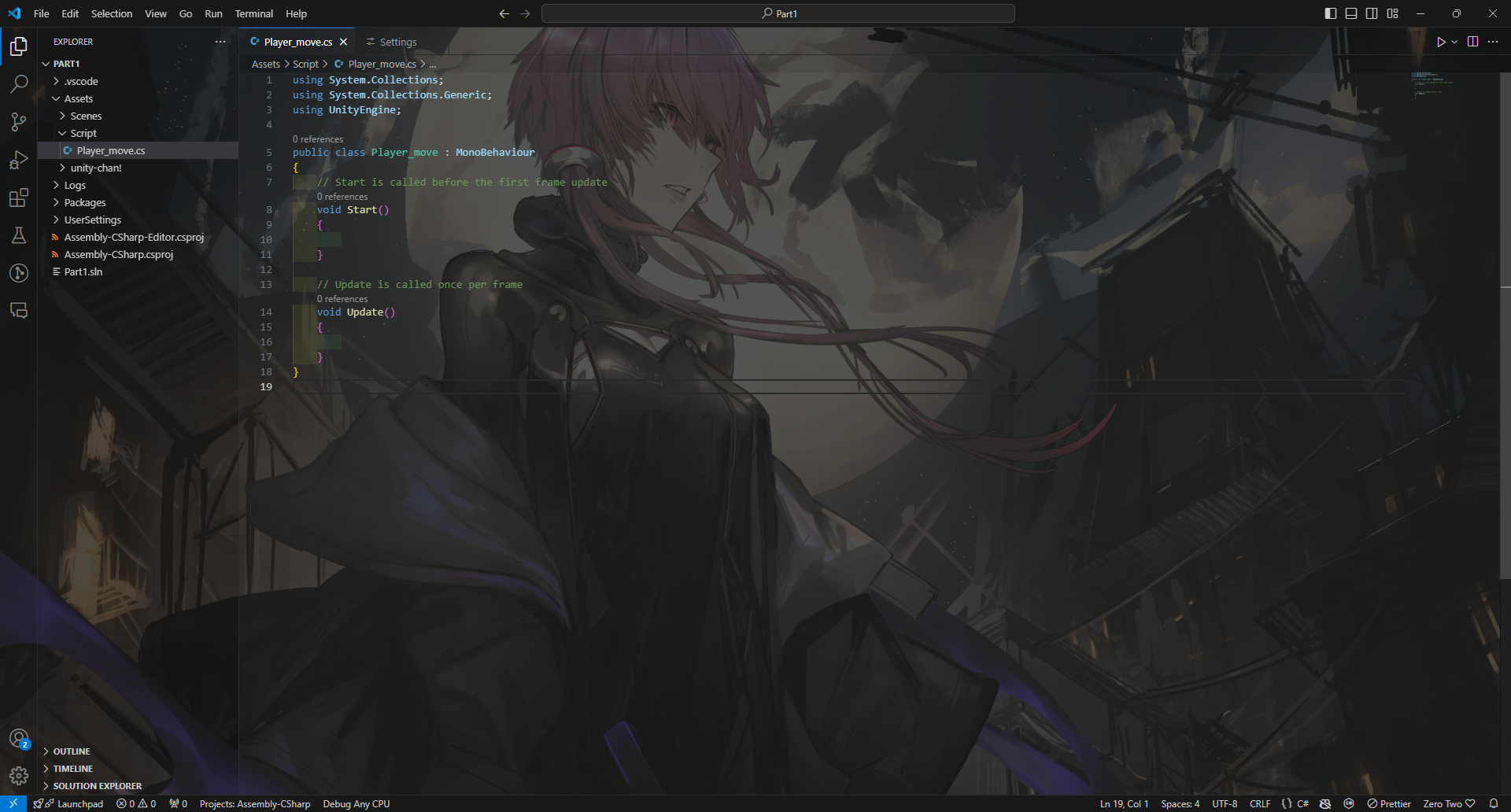Click UTF-8 encoding in status bar
1511x812 pixels.
1225,803
